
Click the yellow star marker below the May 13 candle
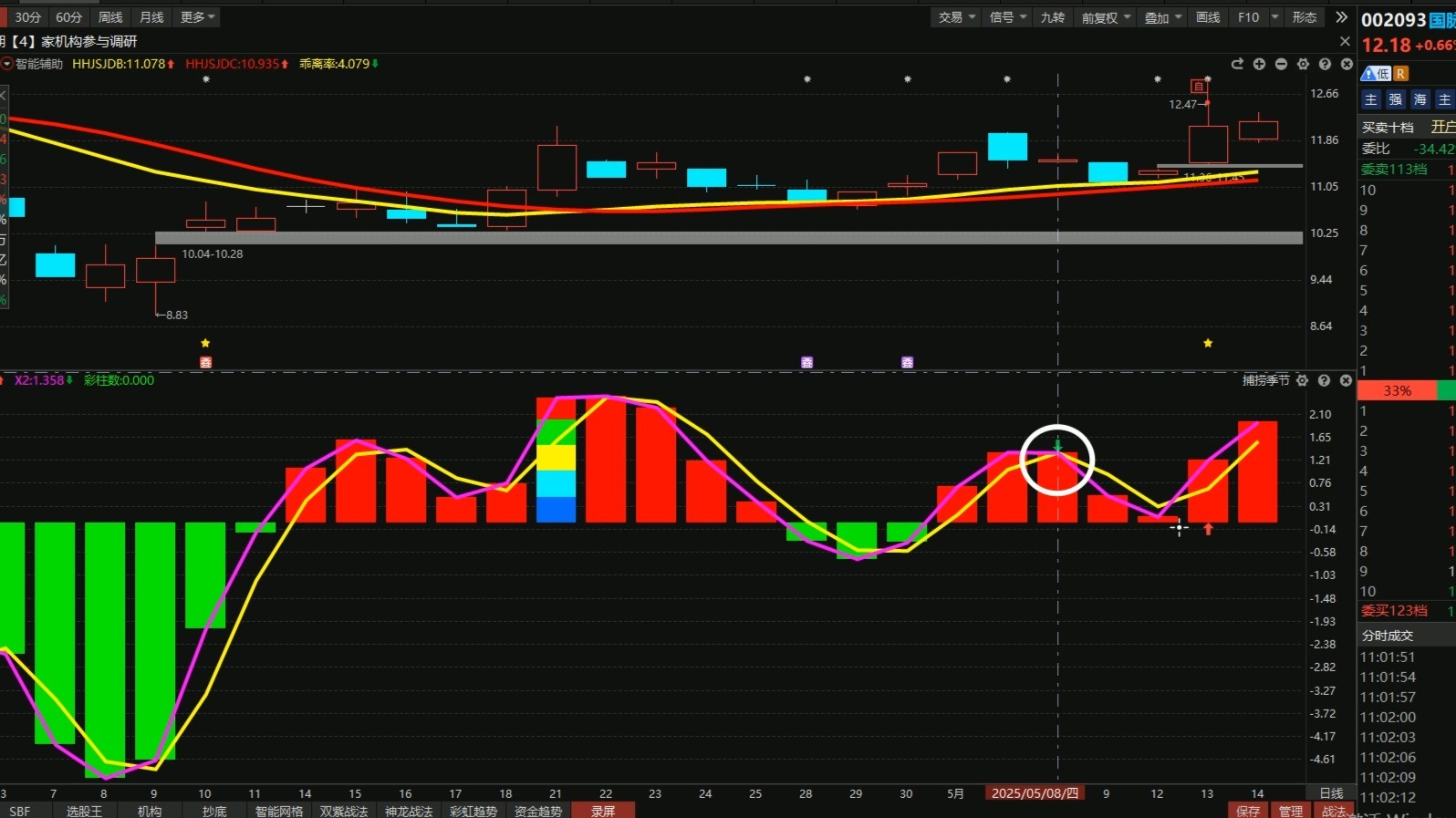tap(1208, 343)
